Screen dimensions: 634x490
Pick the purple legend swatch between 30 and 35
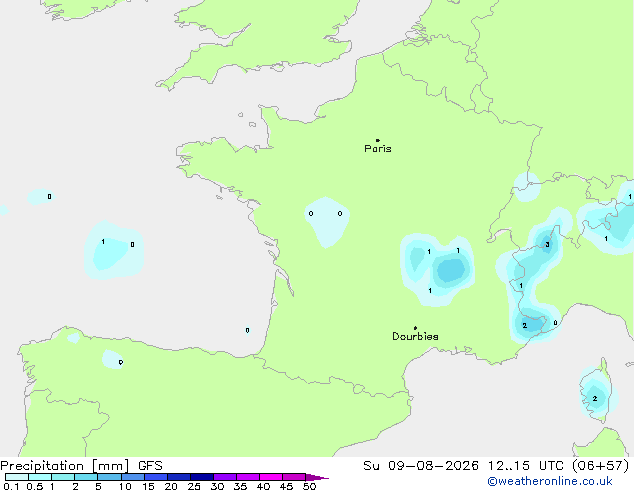coord(225,477)
